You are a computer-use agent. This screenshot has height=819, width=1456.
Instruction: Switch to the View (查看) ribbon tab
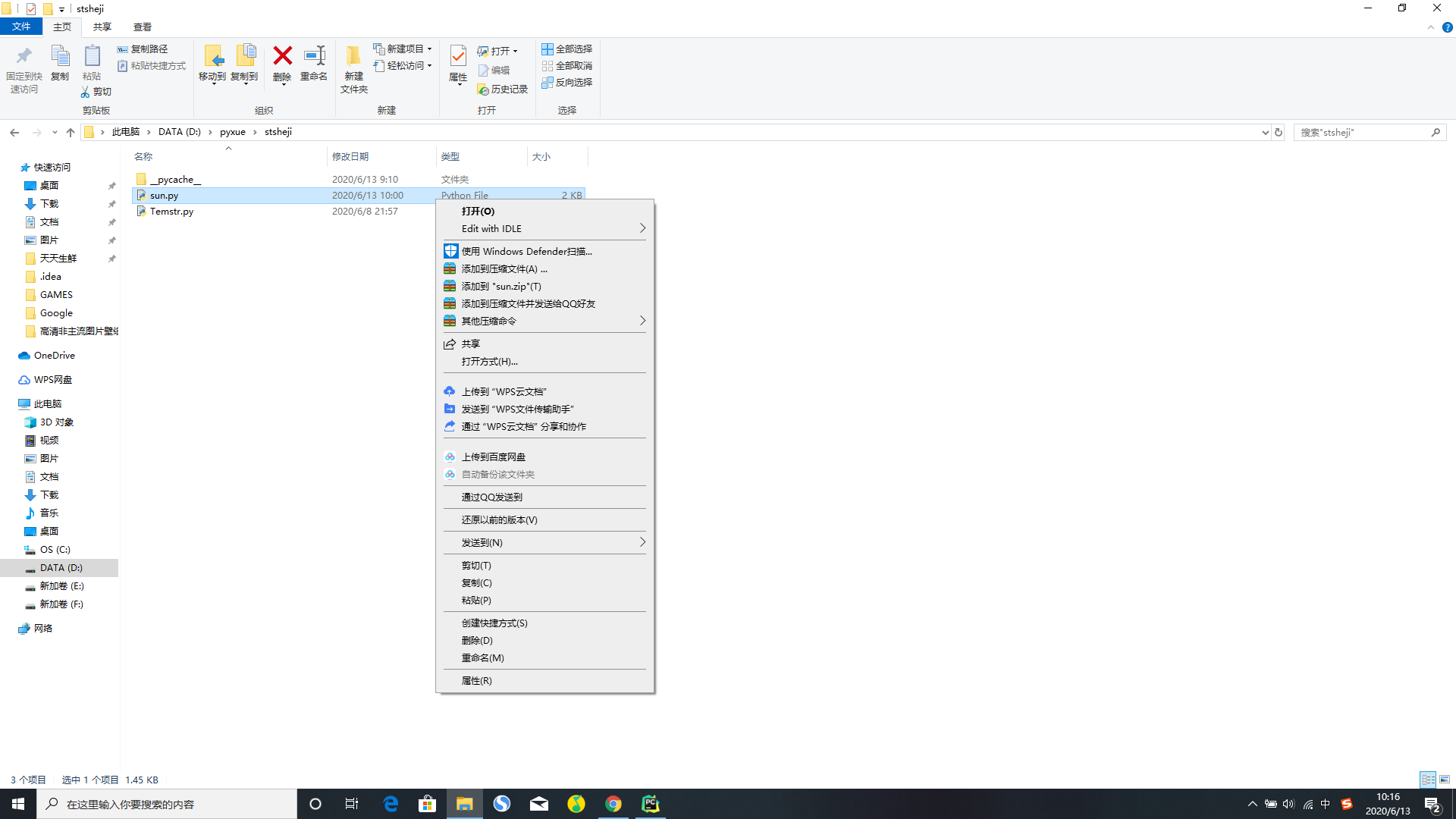142,27
